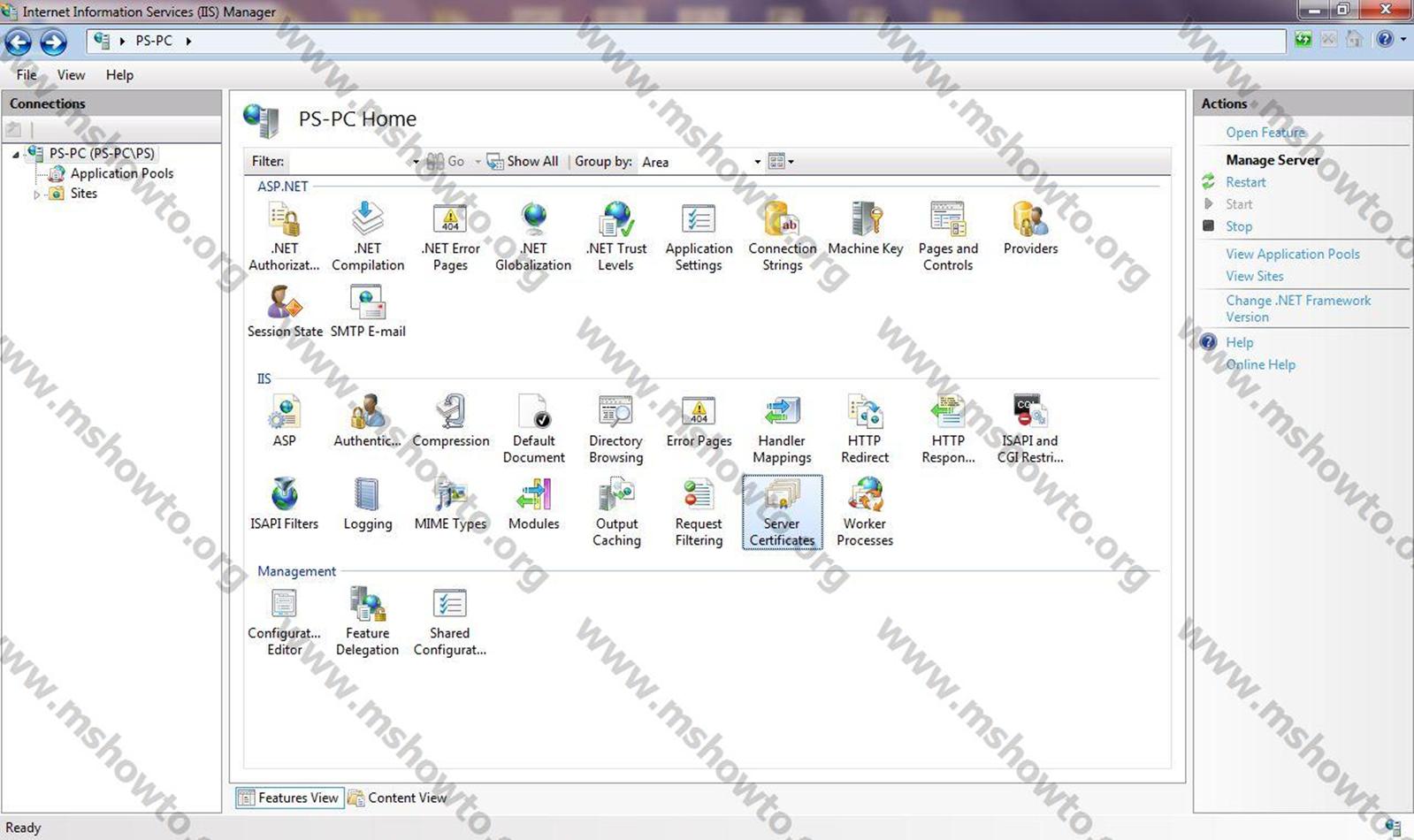The height and width of the screenshot is (840, 1414).
Task: Expand the Sites tree node
Action: (x=37, y=194)
